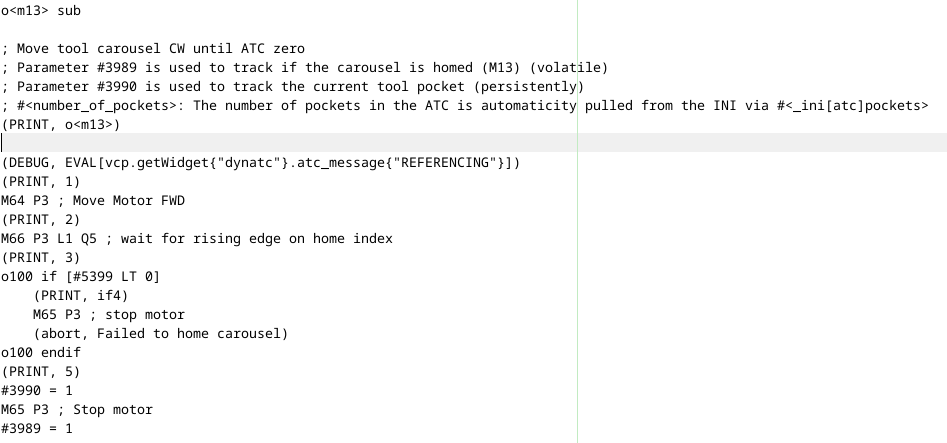Image resolution: width=947 pixels, height=443 pixels.
Task: Click the #<number_of_pockets> comment line
Action: (464, 105)
